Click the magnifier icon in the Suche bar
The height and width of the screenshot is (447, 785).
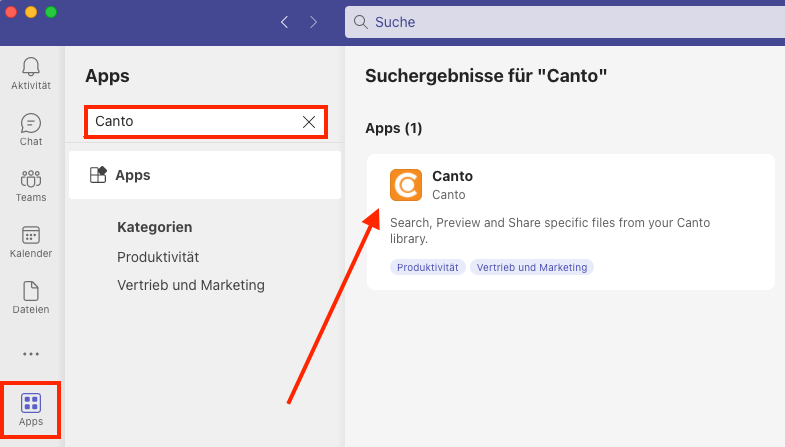pyautogui.click(x=360, y=22)
